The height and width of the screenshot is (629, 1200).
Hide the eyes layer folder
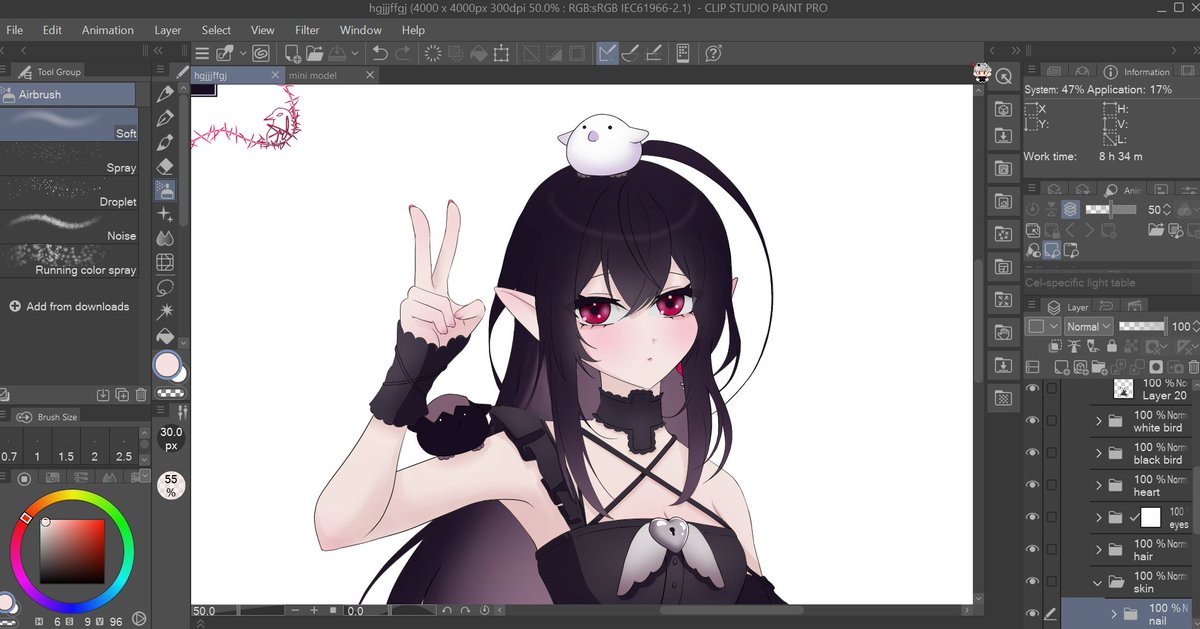1032,517
